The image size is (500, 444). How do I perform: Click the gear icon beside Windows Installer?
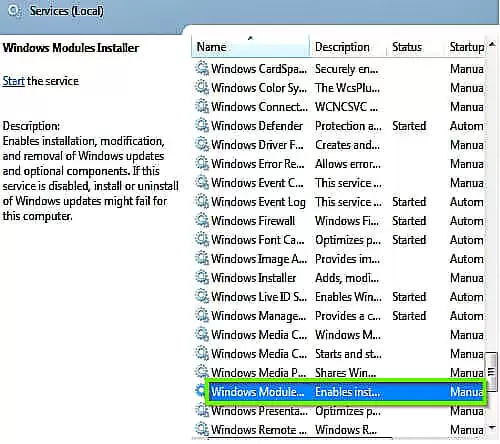click(x=202, y=277)
